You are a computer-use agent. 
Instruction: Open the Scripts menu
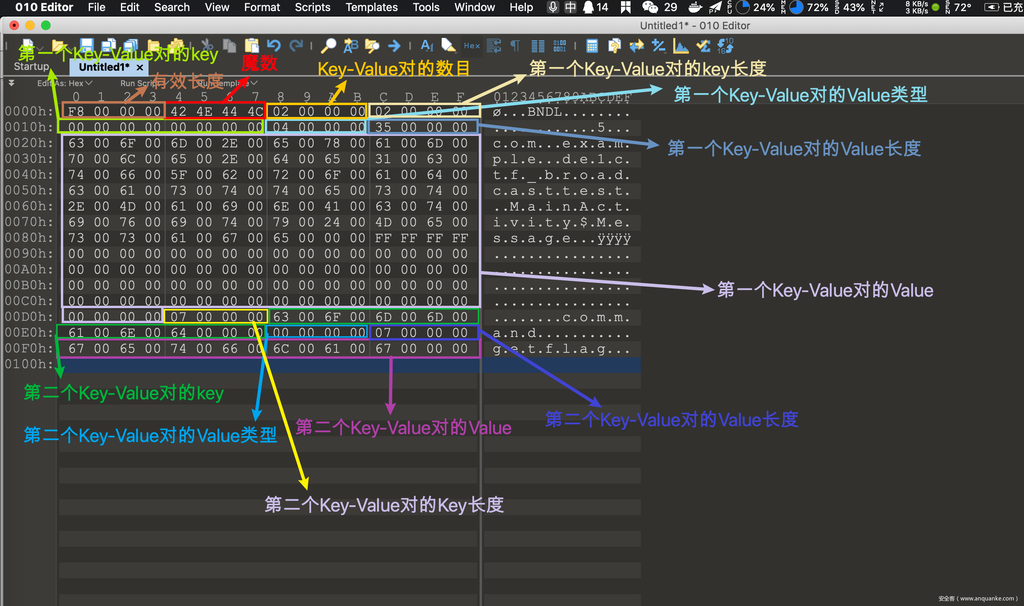[x=312, y=7]
